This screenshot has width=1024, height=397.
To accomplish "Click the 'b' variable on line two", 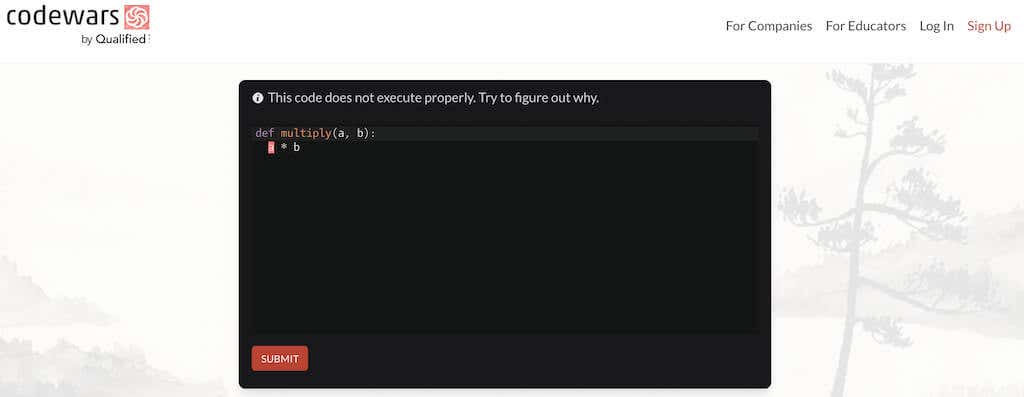I will coord(296,148).
